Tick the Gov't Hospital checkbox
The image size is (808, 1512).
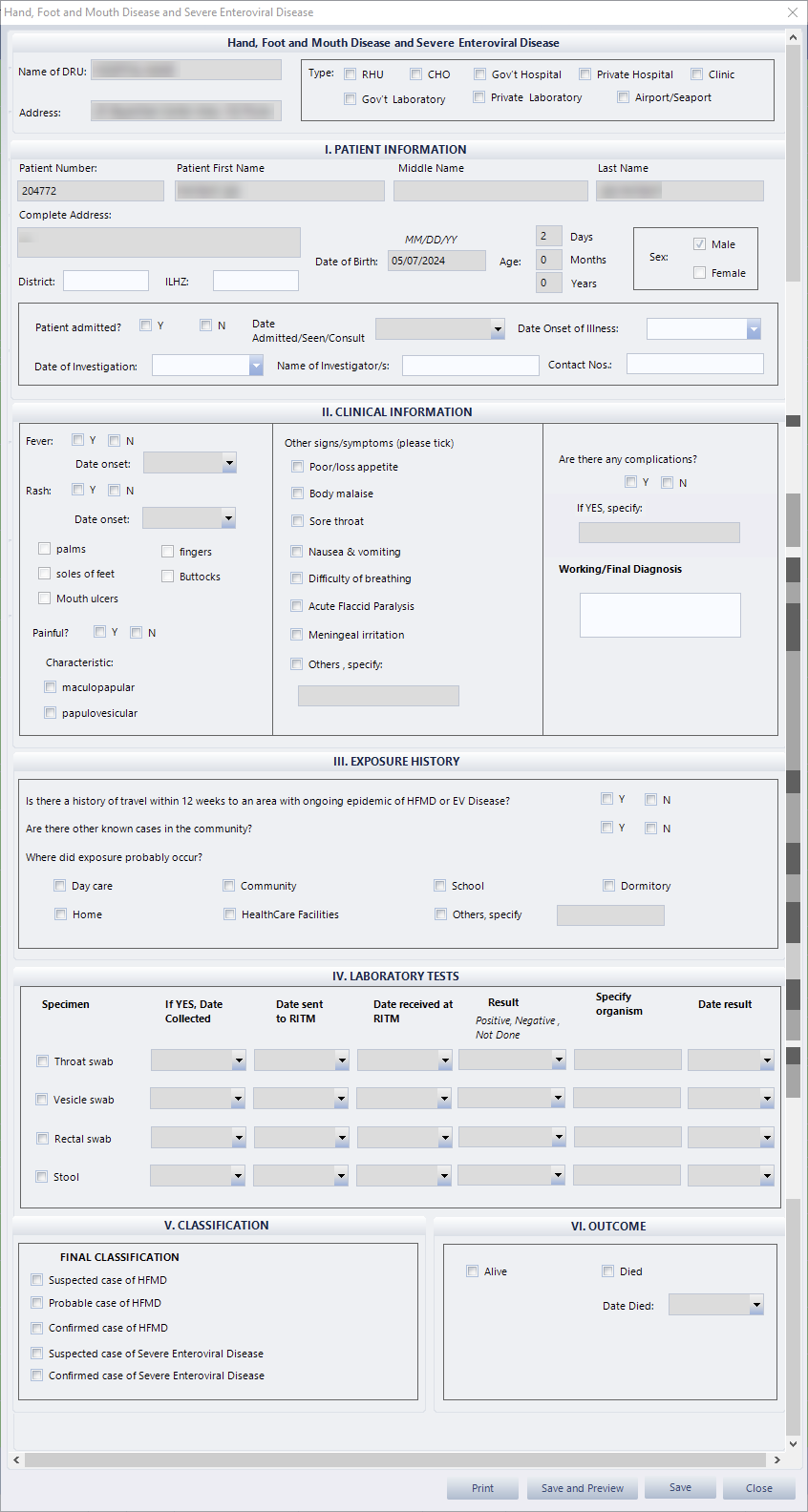pos(480,74)
